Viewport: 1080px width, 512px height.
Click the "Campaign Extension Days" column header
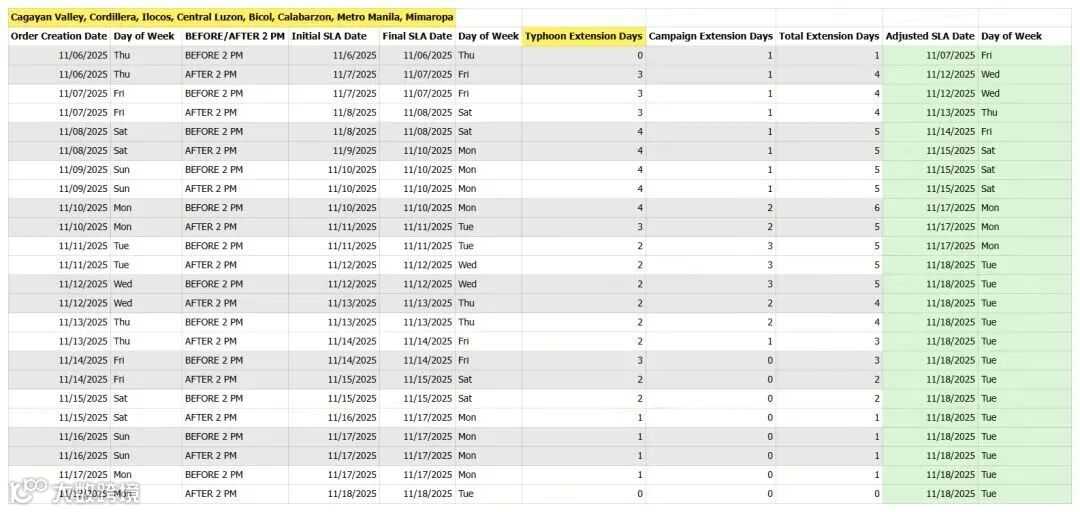pyautogui.click(x=710, y=36)
